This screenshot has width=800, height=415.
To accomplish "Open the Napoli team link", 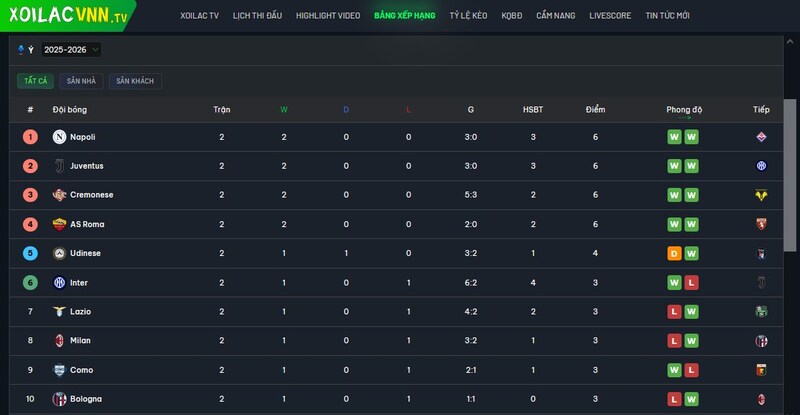I will [x=83, y=137].
